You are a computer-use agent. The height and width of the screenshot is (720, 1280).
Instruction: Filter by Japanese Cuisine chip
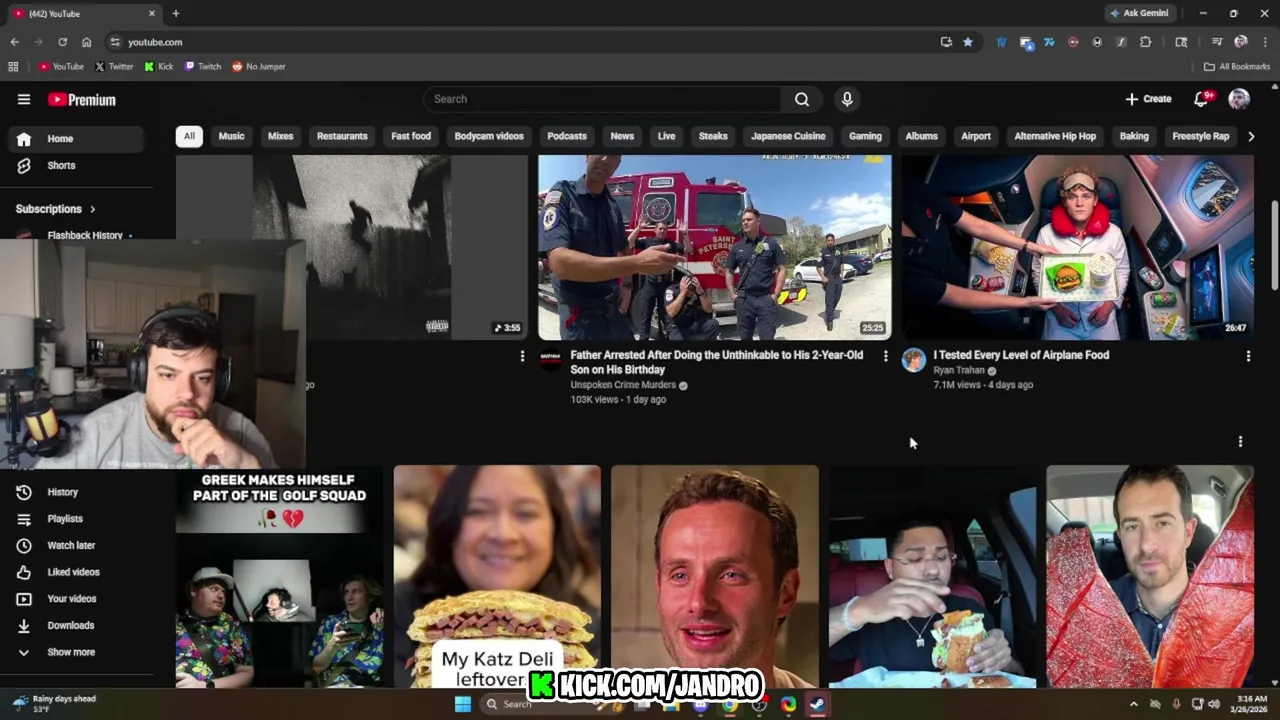[788, 136]
